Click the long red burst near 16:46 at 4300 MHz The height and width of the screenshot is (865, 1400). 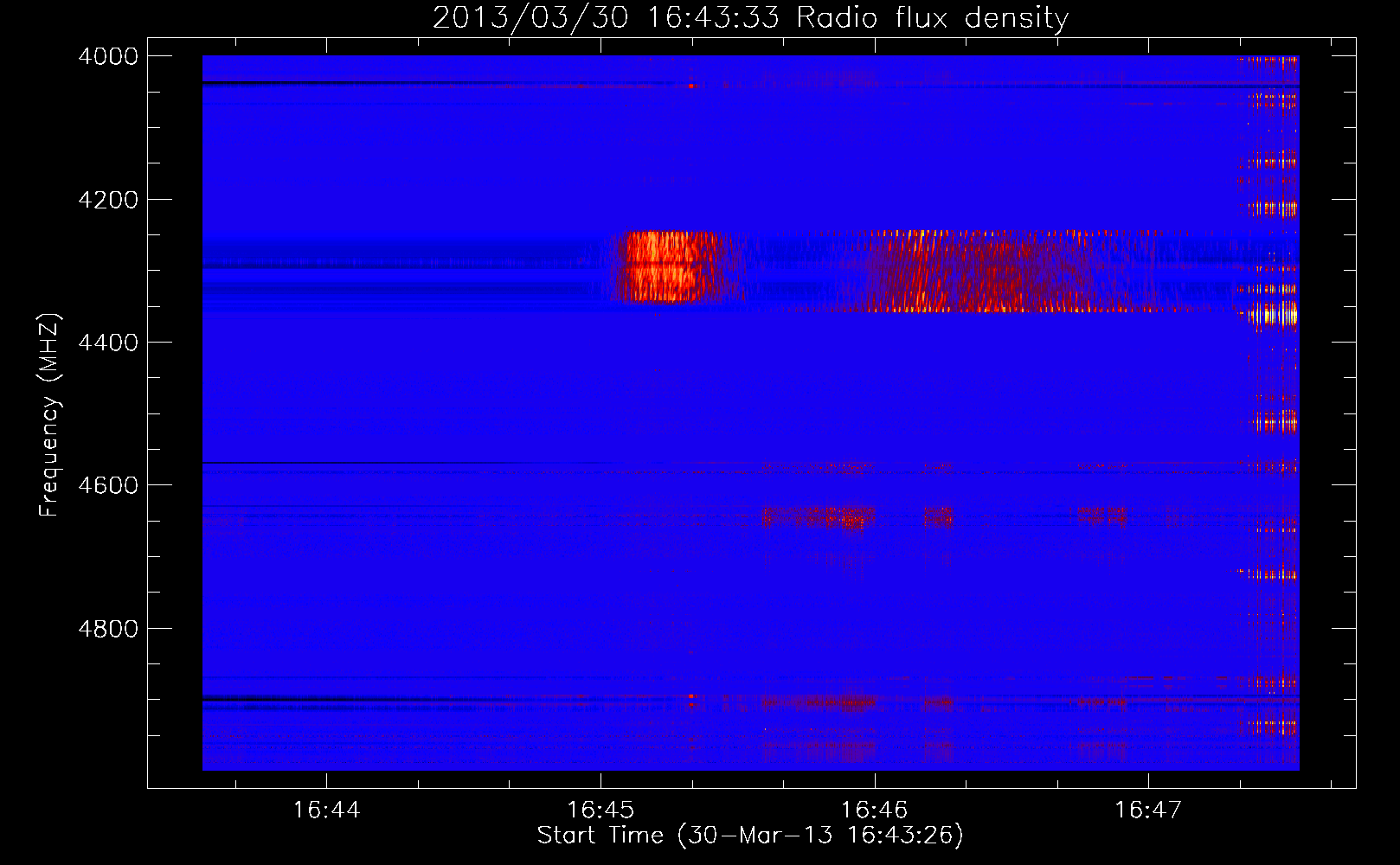pos(995,272)
